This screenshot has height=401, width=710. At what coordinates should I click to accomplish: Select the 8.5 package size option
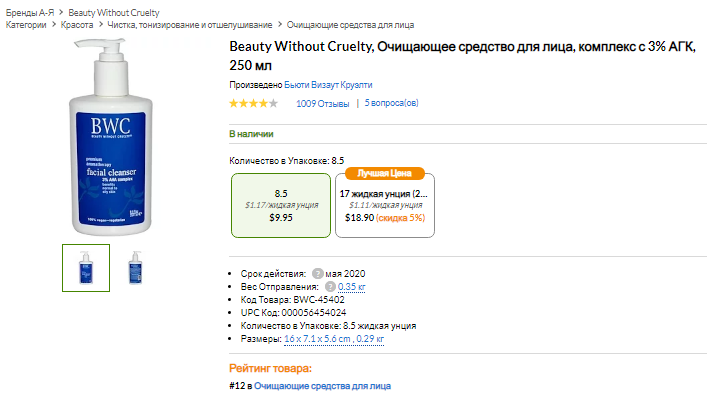point(281,204)
